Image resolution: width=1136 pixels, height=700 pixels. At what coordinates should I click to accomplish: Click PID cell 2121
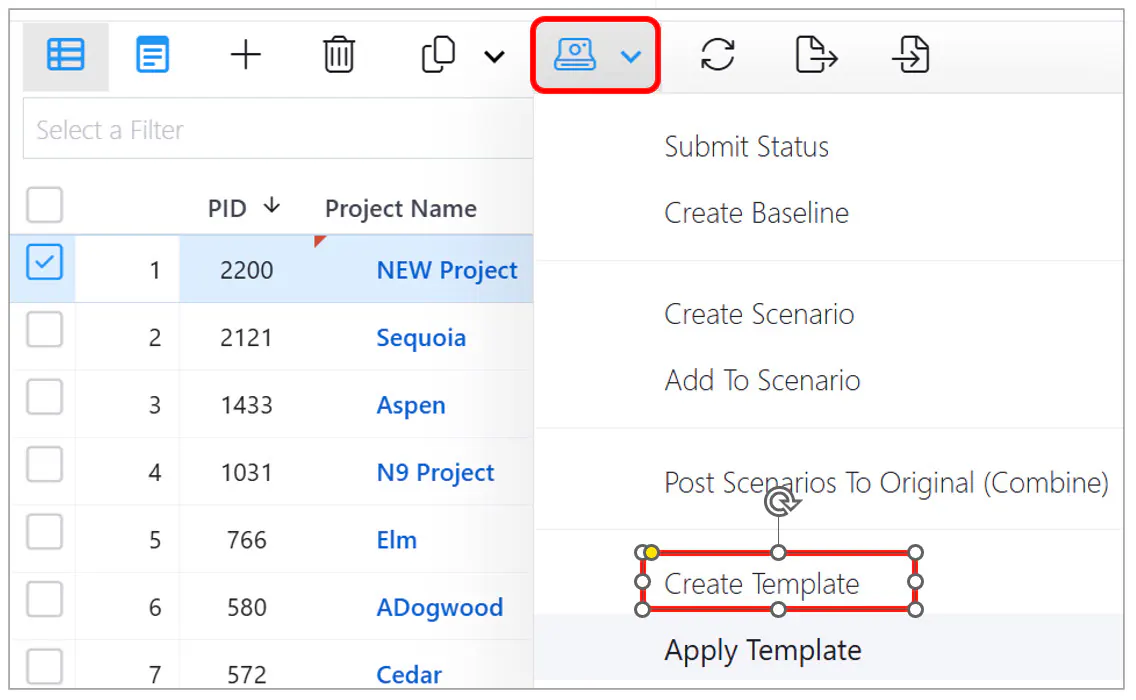246,338
